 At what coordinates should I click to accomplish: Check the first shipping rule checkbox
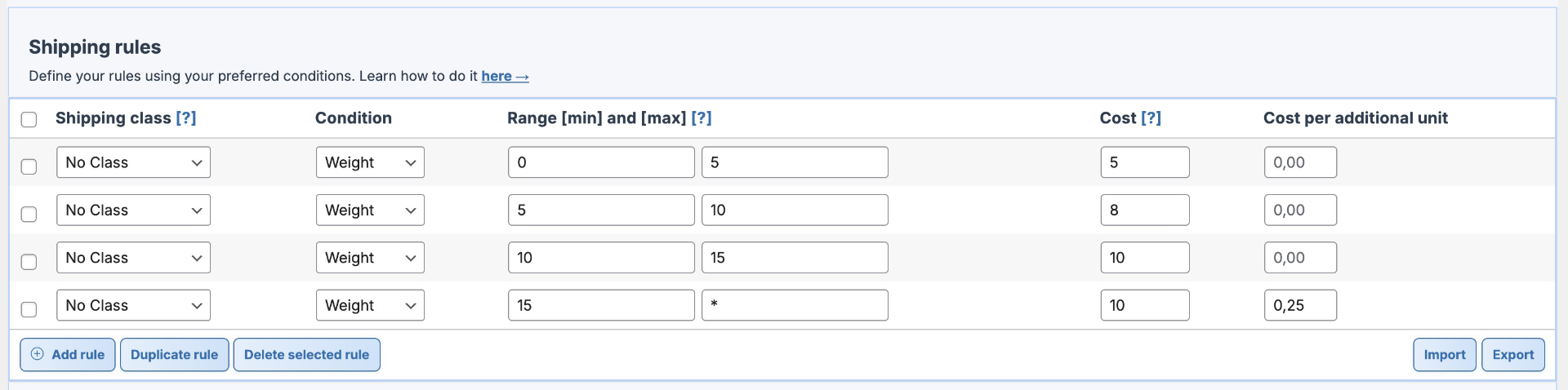coord(29,166)
